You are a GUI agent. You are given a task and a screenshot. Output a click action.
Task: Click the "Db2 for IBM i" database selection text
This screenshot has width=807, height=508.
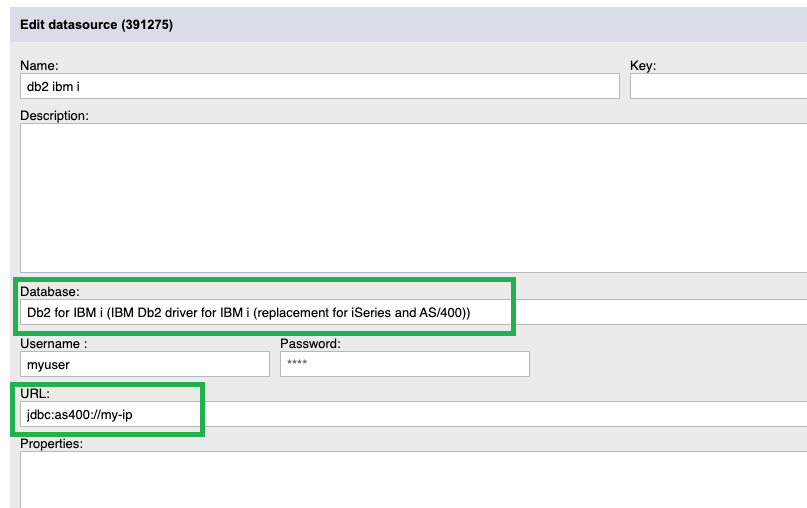65,312
